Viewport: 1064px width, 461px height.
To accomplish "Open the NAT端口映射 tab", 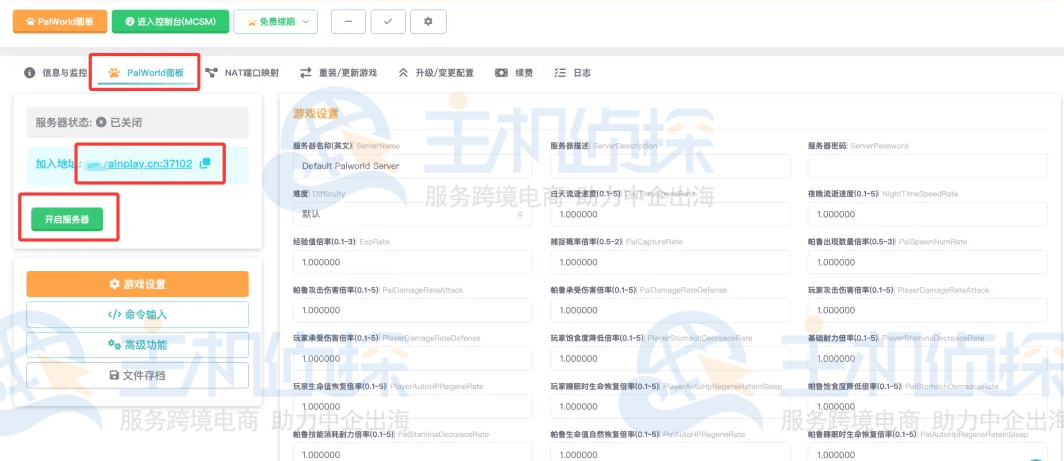I will (242, 73).
